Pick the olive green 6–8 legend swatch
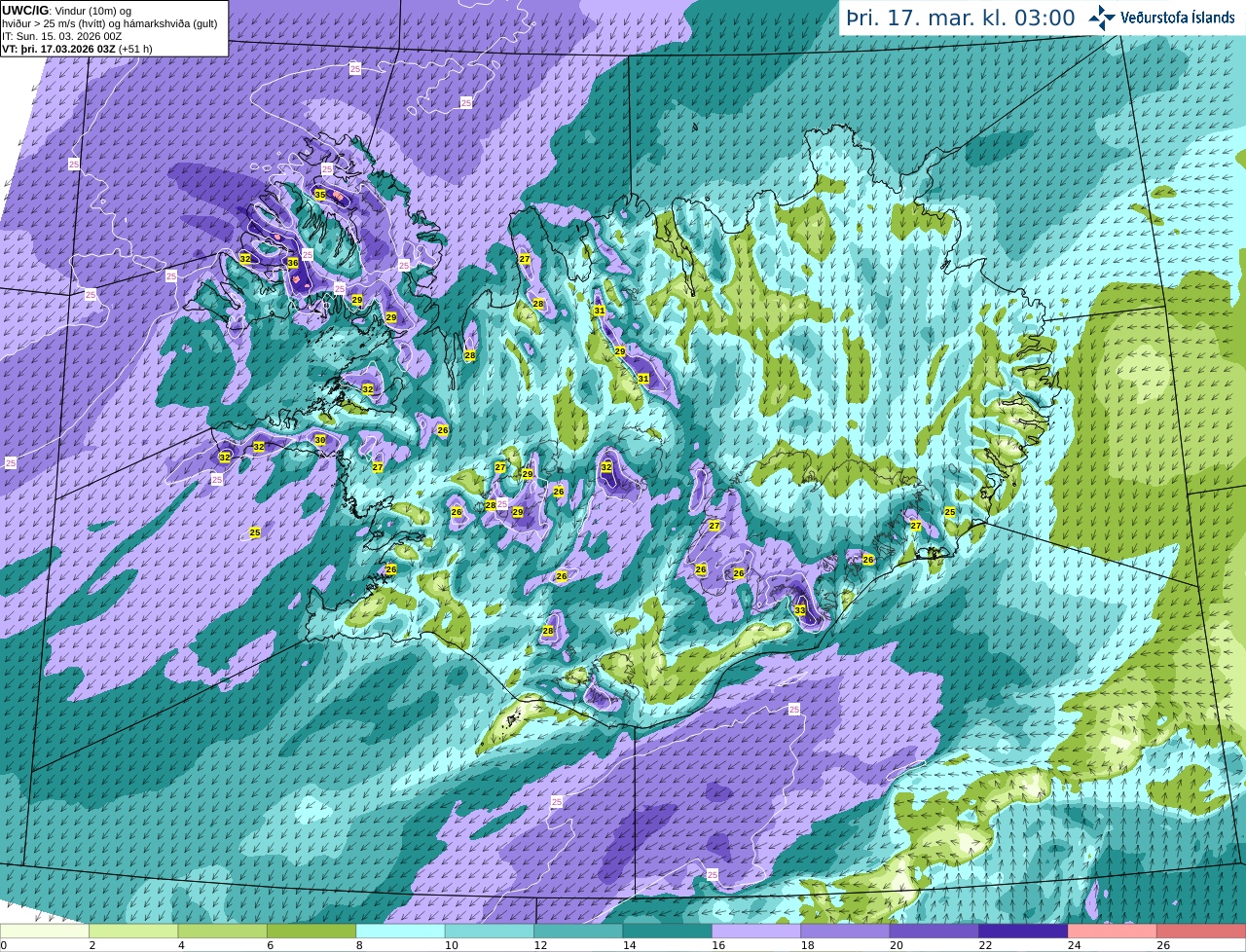Viewport: 1246px width, 952px height. click(311, 932)
